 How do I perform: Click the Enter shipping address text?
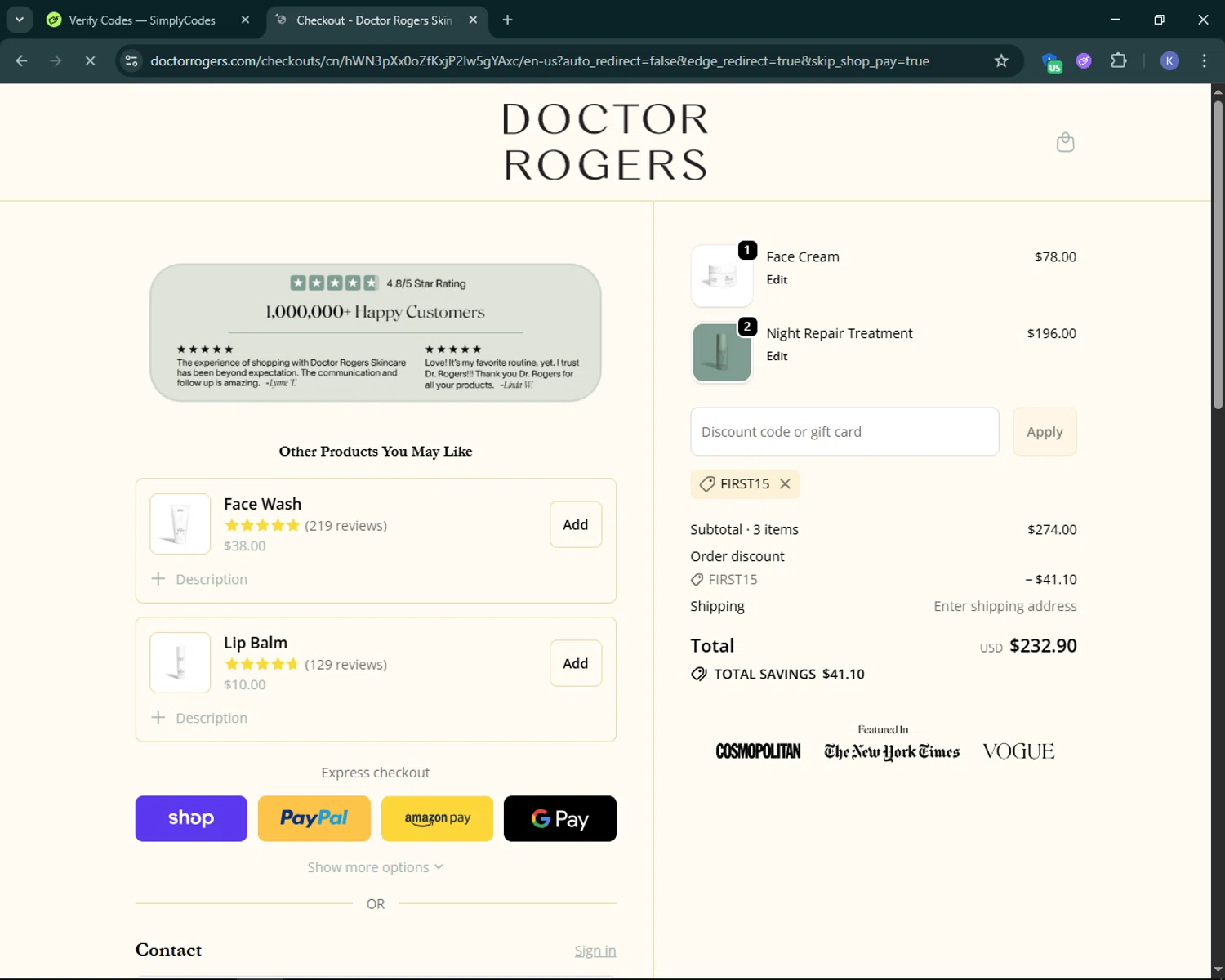(1005, 606)
